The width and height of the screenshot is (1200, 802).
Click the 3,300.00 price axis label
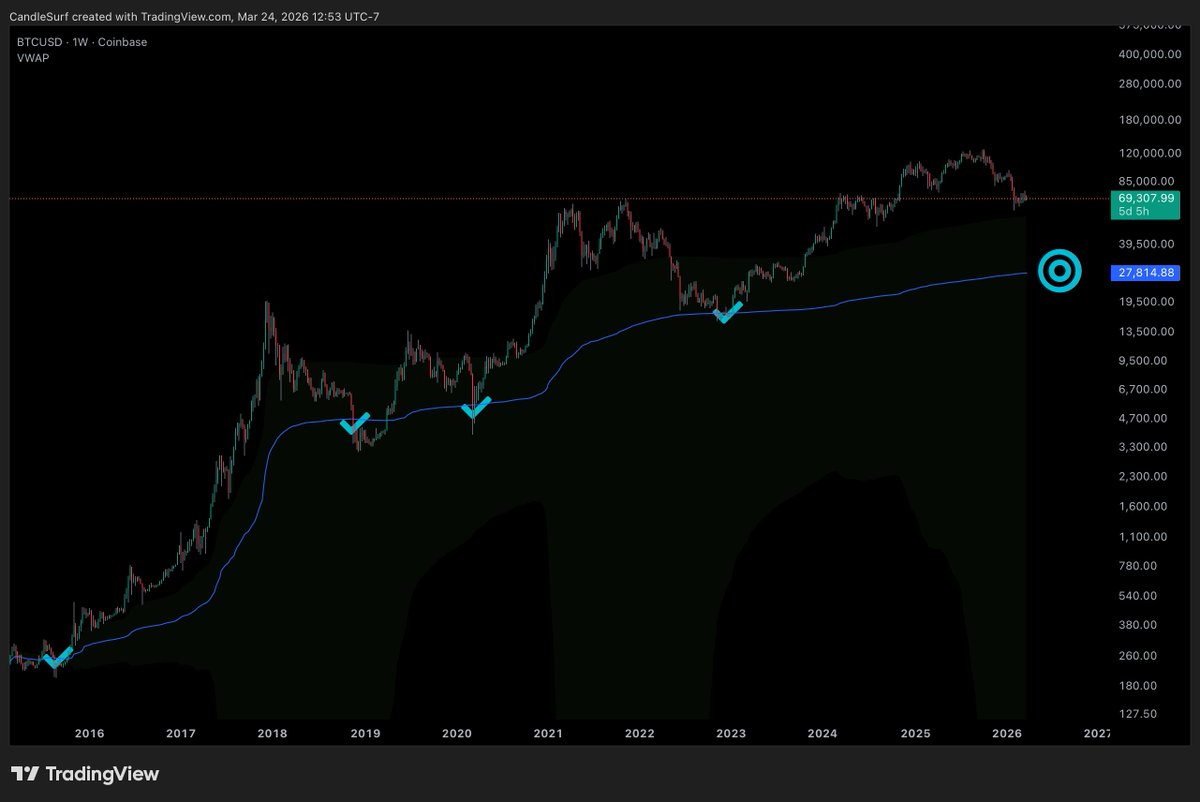[1142, 447]
